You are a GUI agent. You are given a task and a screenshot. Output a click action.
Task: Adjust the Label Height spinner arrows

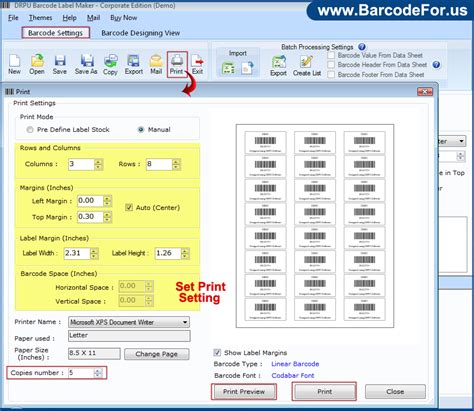coord(185,254)
